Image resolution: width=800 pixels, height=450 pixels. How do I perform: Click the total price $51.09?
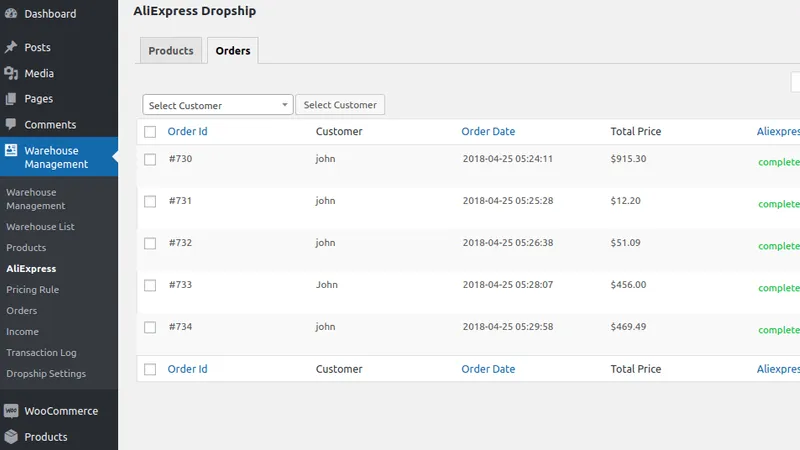(626, 242)
